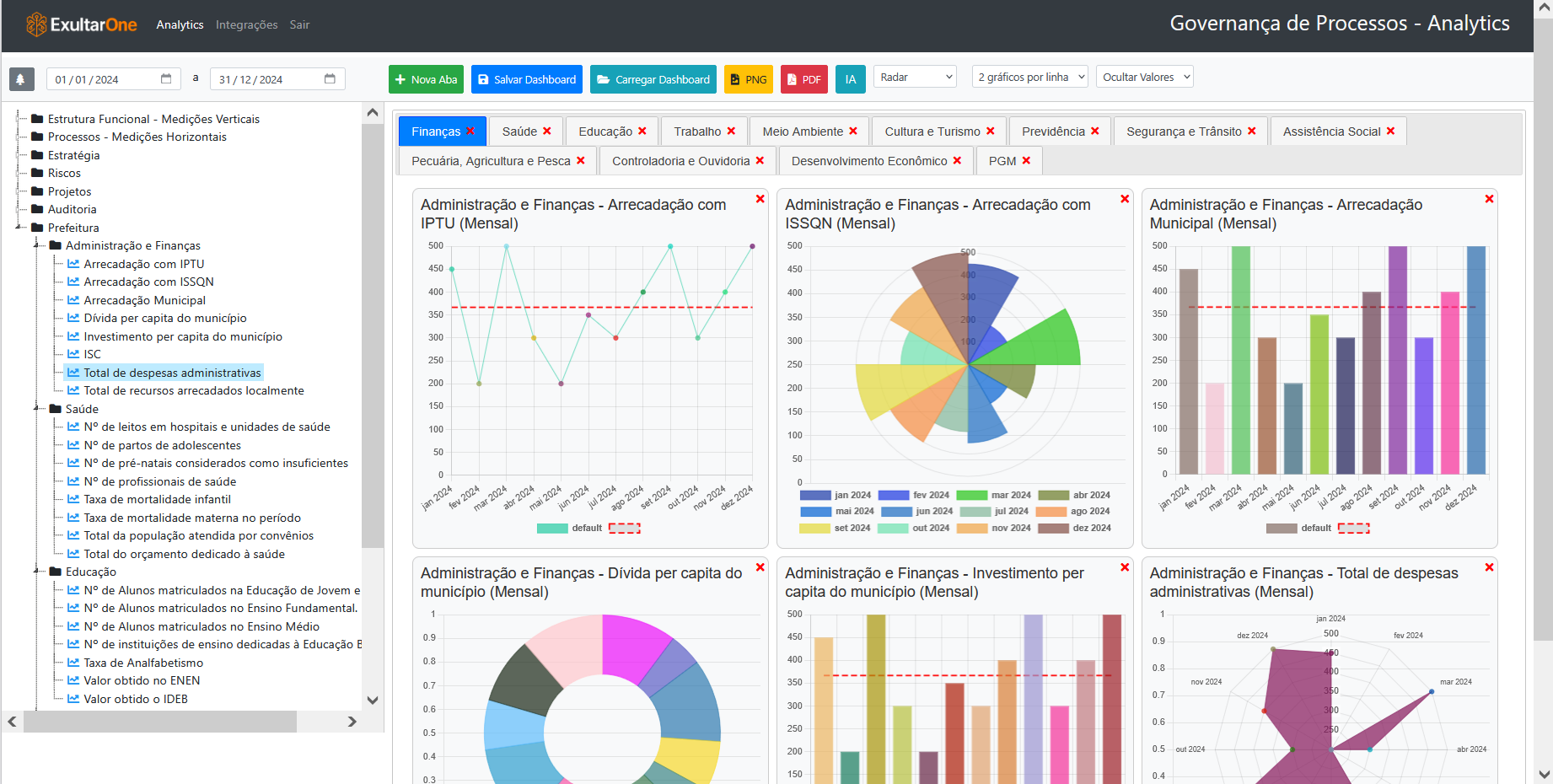
Task: Create a new tab with Nova Aba
Action: (x=426, y=78)
